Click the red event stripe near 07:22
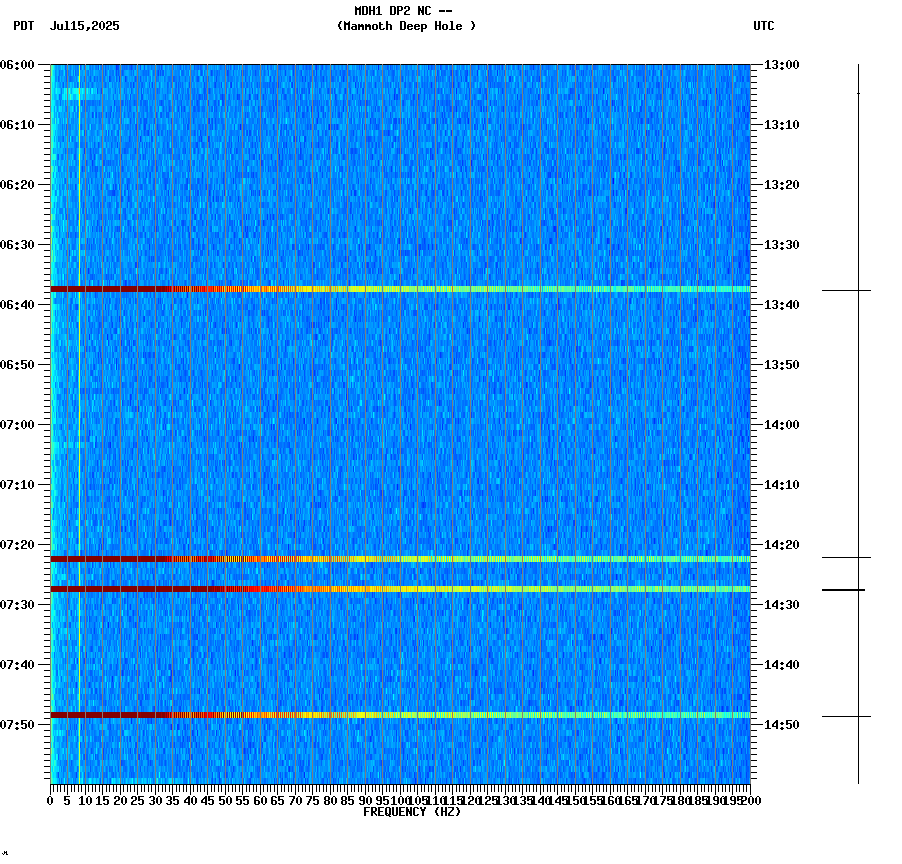902x864 pixels. [x=400, y=558]
